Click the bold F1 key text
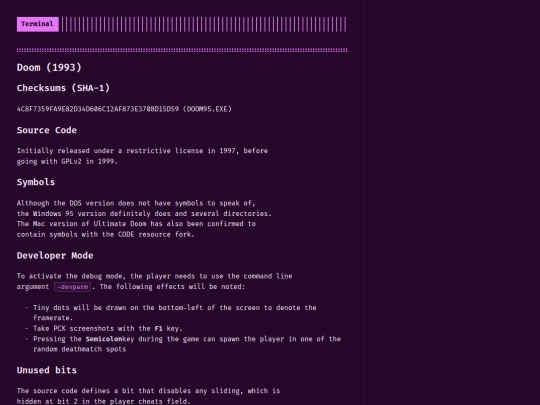The width and height of the screenshot is (540, 405). [x=158, y=329]
